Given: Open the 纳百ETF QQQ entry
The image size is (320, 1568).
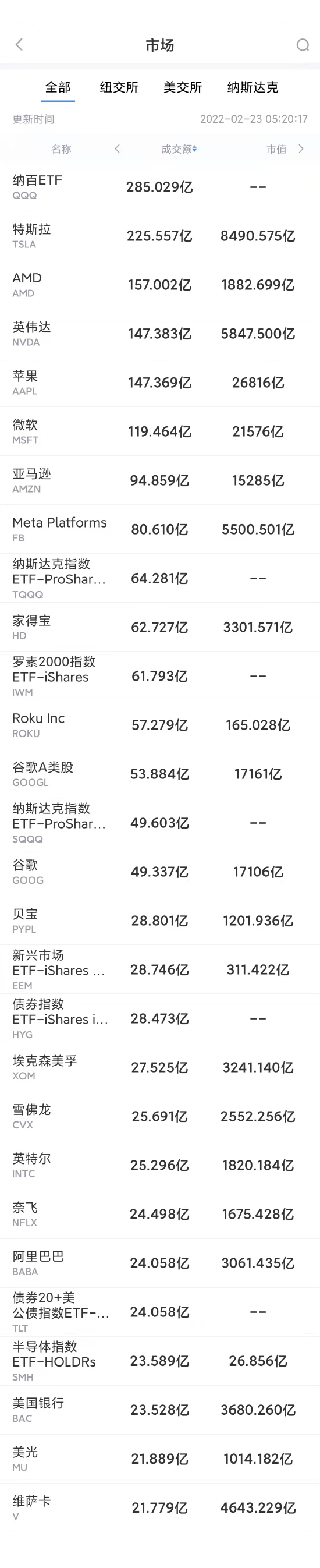Looking at the screenshot, I should [x=160, y=187].
